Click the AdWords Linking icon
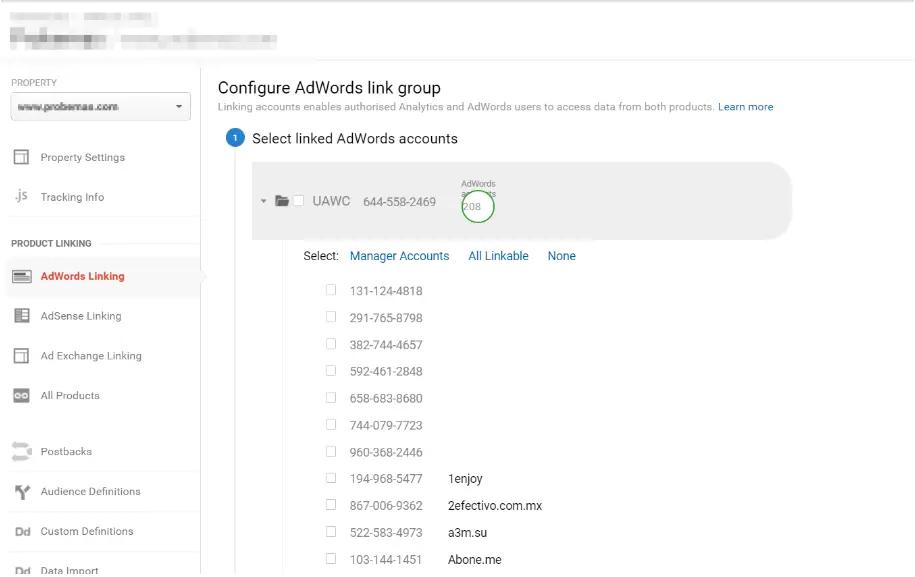 (22, 276)
